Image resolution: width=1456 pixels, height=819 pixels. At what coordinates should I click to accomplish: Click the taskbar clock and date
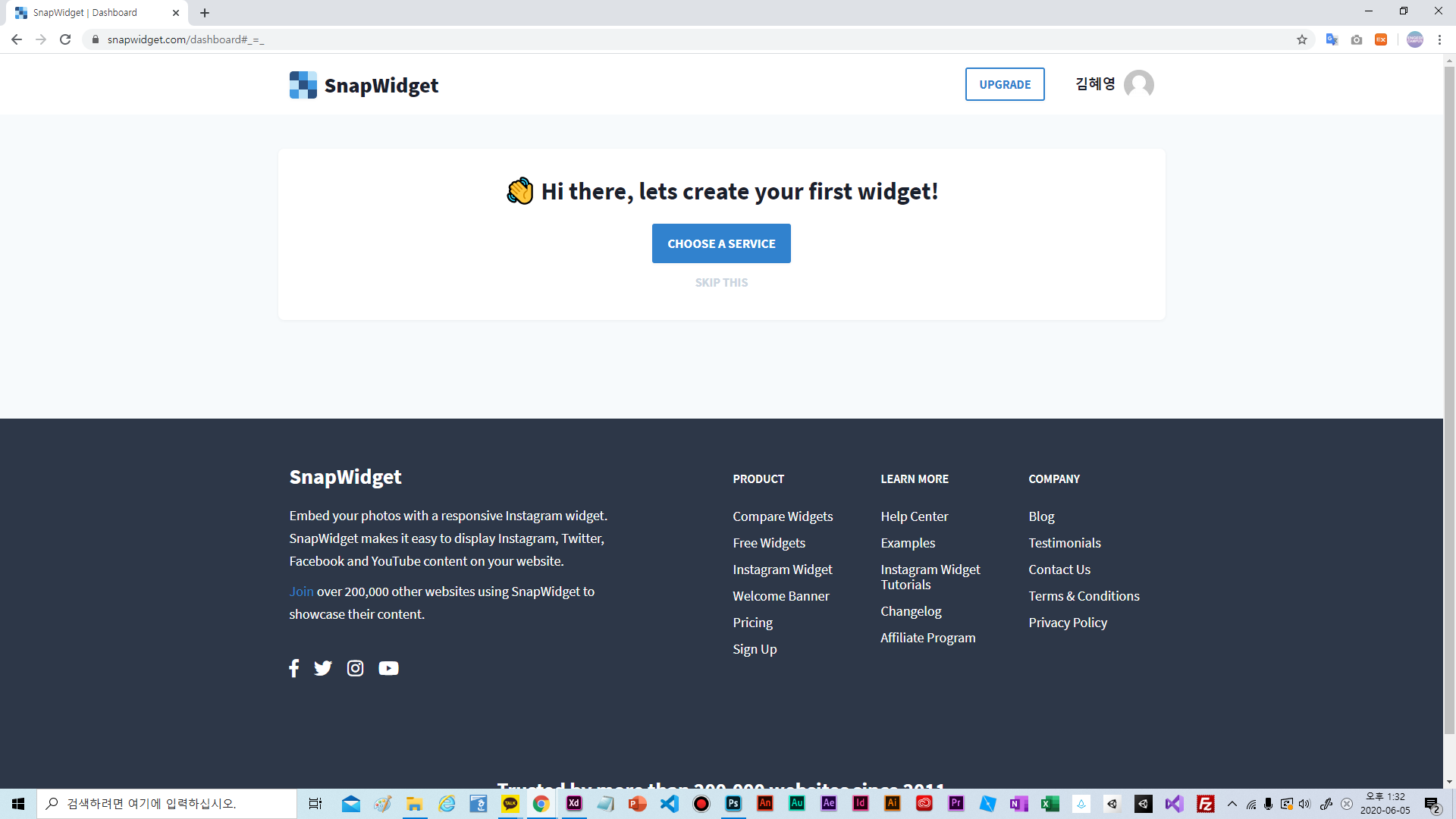pos(1385,803)
